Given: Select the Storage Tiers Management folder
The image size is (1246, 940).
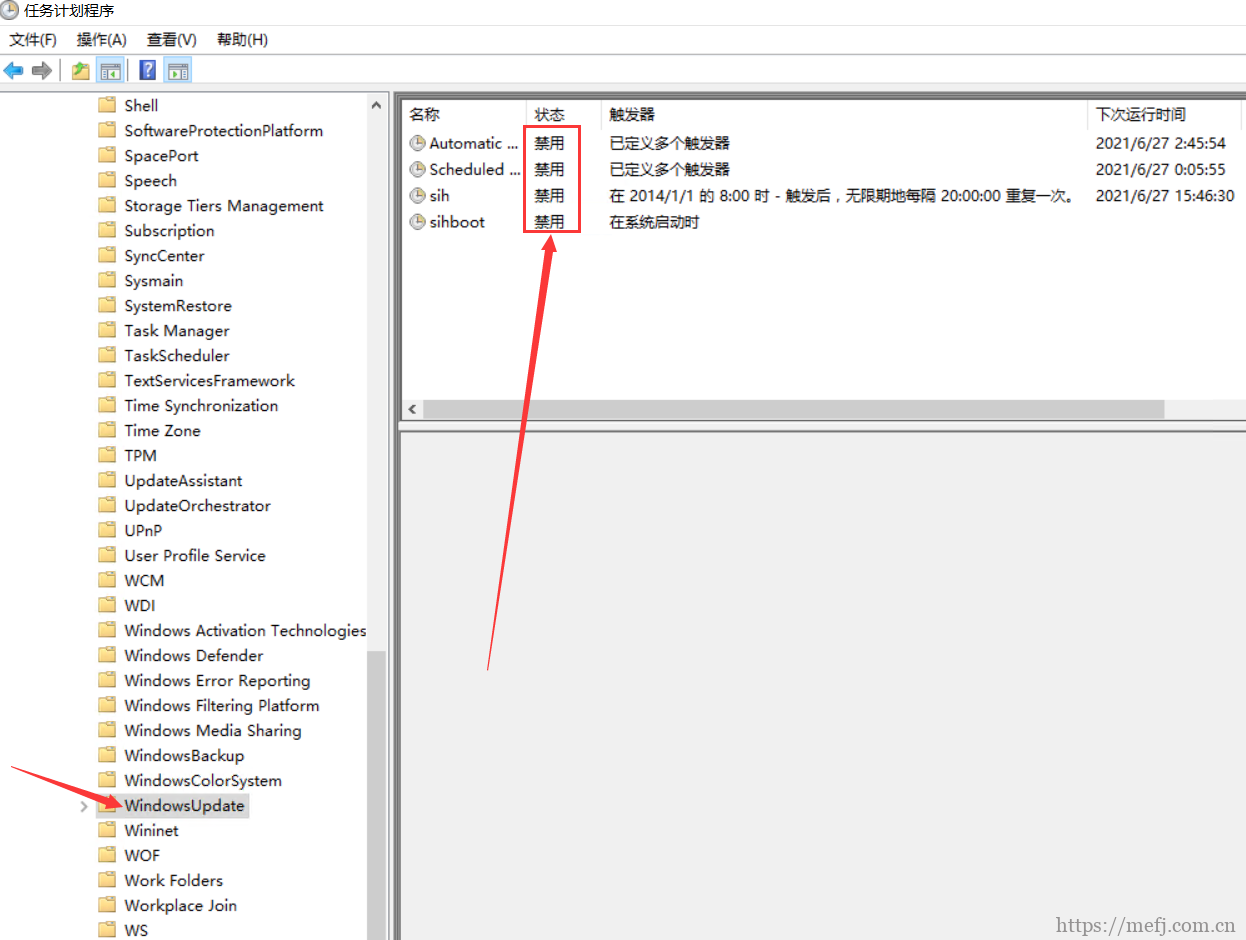Looking at the screenshot, I should click(224, 205).
